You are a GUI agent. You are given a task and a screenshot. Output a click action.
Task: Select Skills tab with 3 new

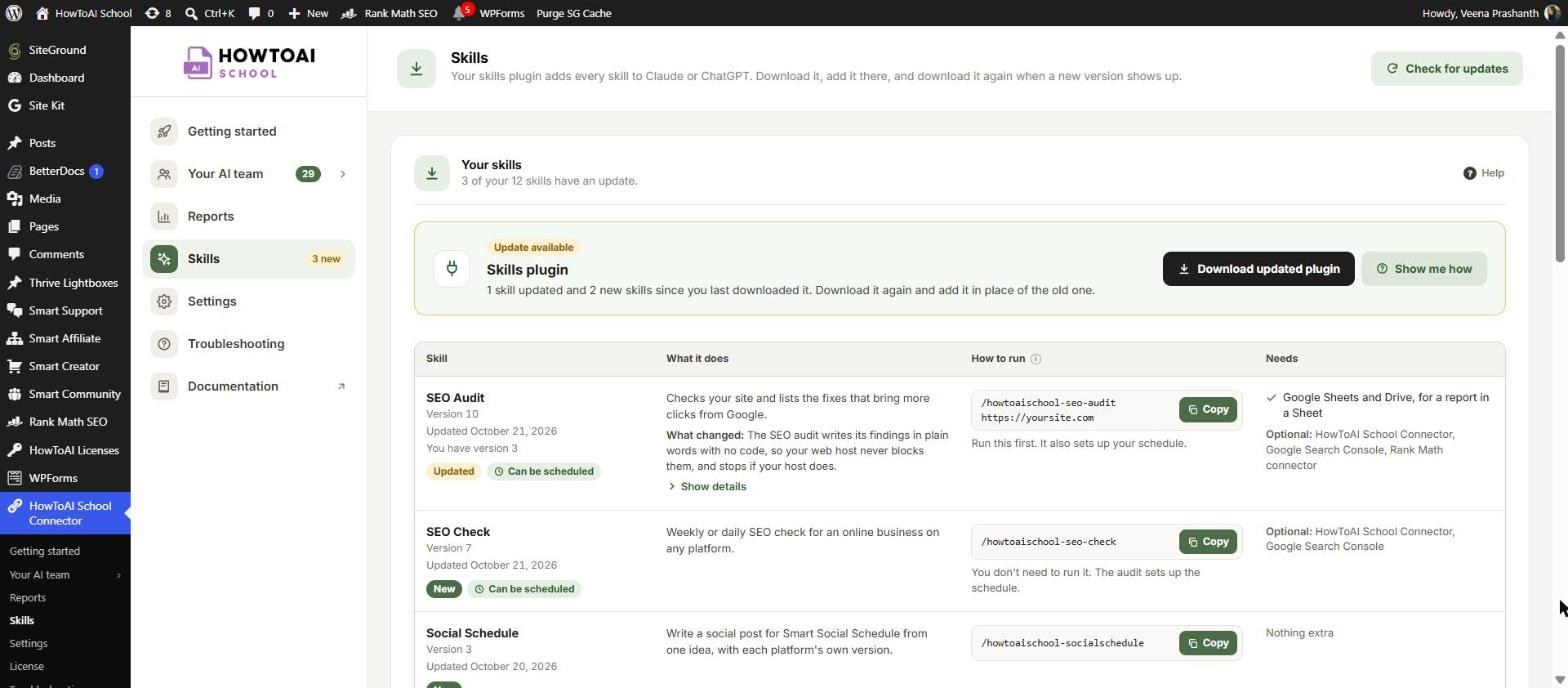point(248,259)
